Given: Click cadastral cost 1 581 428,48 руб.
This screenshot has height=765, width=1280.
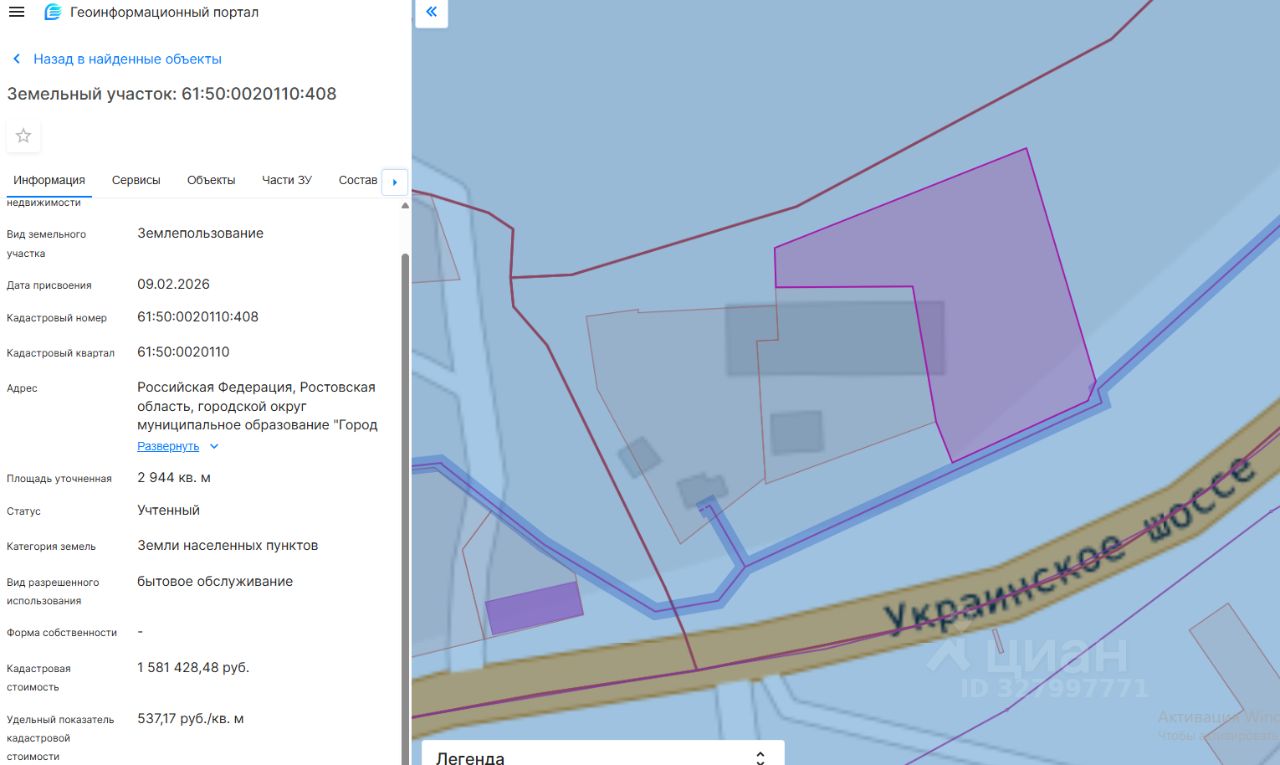Looking at the screenshot, I should (x=193, y=667).
